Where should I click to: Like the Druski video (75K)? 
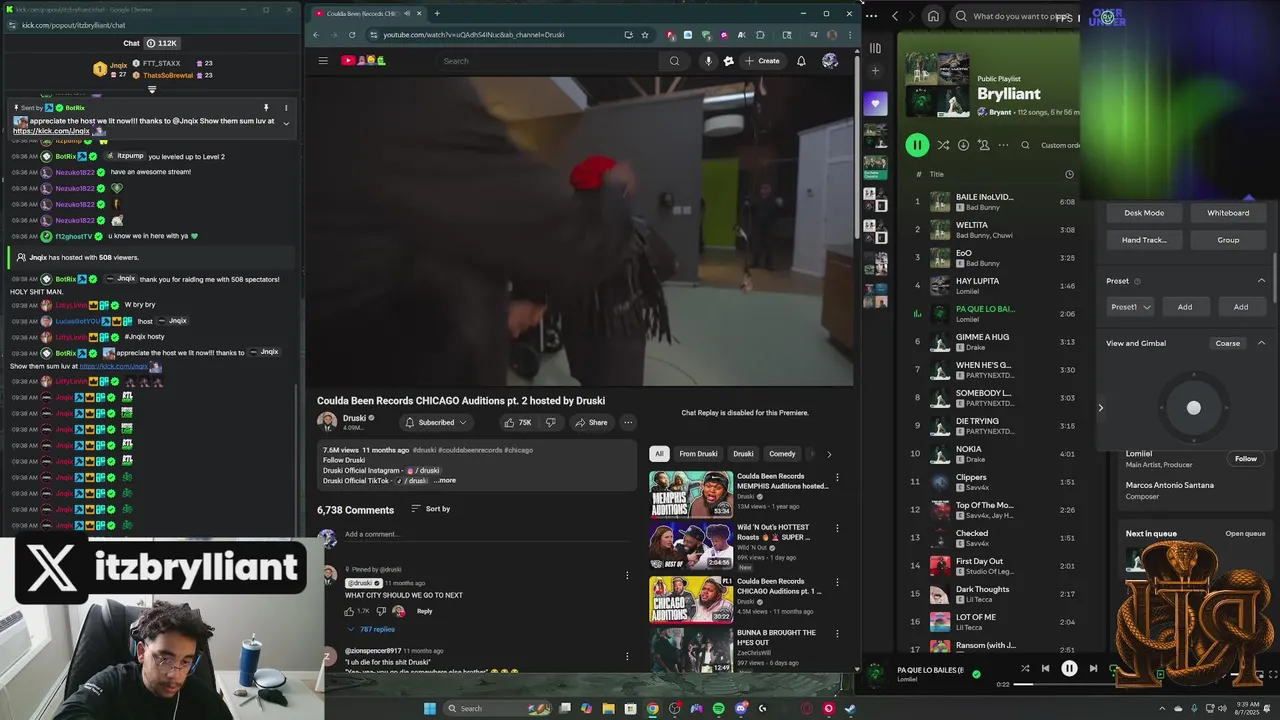(x=518, y=422)
